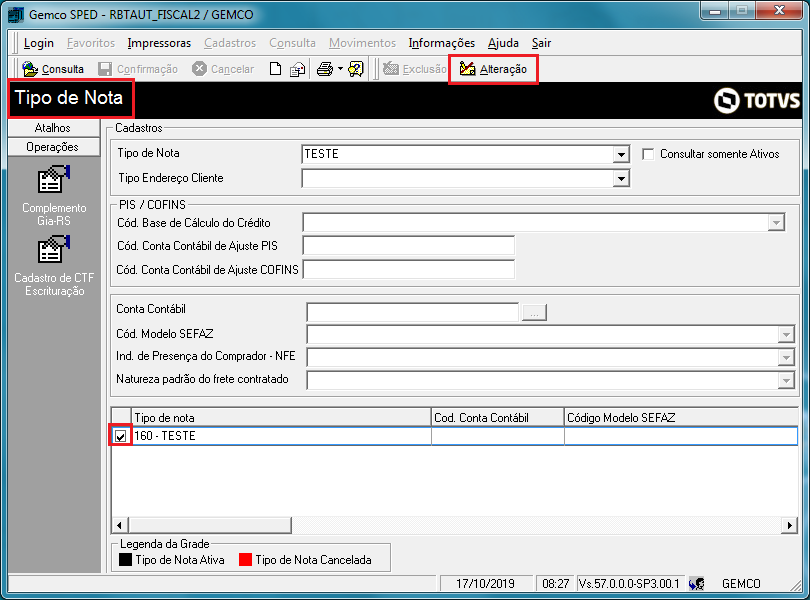Viewport: 811px width, 601px height.
Task: Click the Tipo de nota column header
Action: tap(281, 417)
